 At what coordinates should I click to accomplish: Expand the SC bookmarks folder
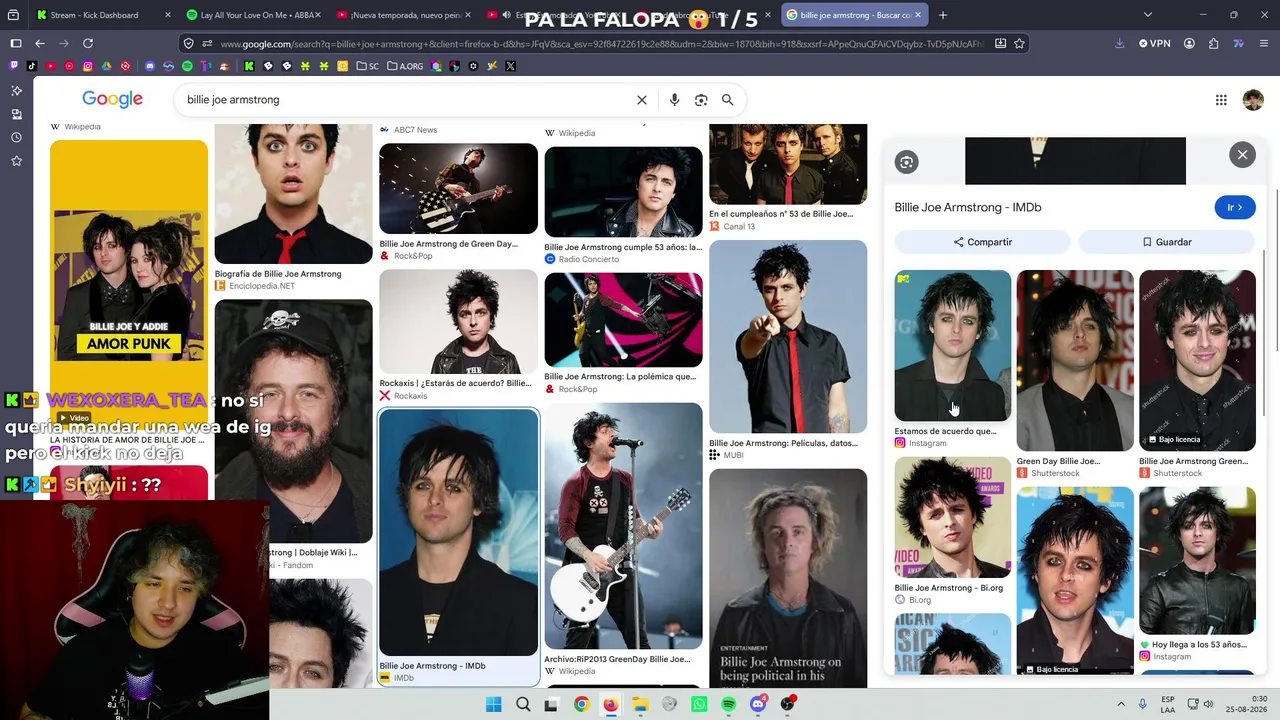368,66
